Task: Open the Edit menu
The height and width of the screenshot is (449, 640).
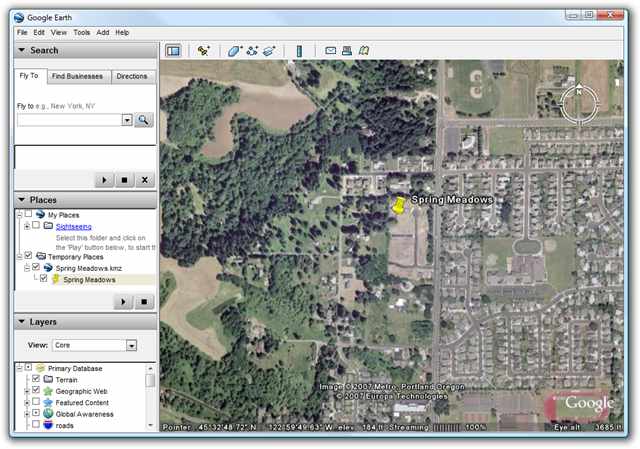Action: pos(39,33)
